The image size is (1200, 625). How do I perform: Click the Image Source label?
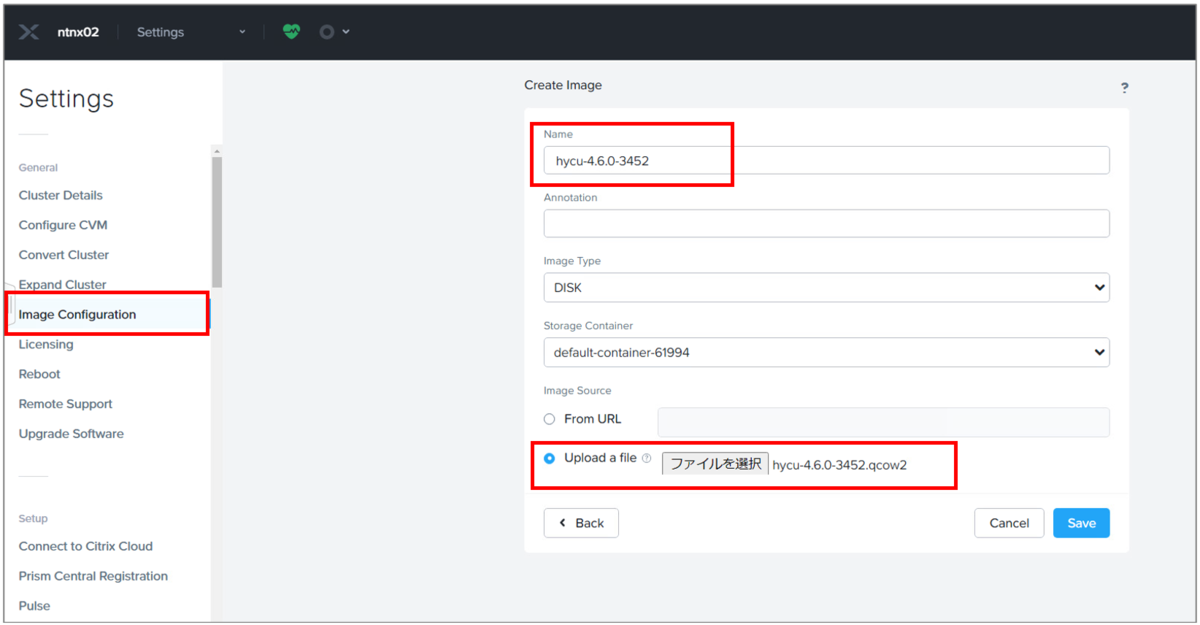tap(577, 391)
